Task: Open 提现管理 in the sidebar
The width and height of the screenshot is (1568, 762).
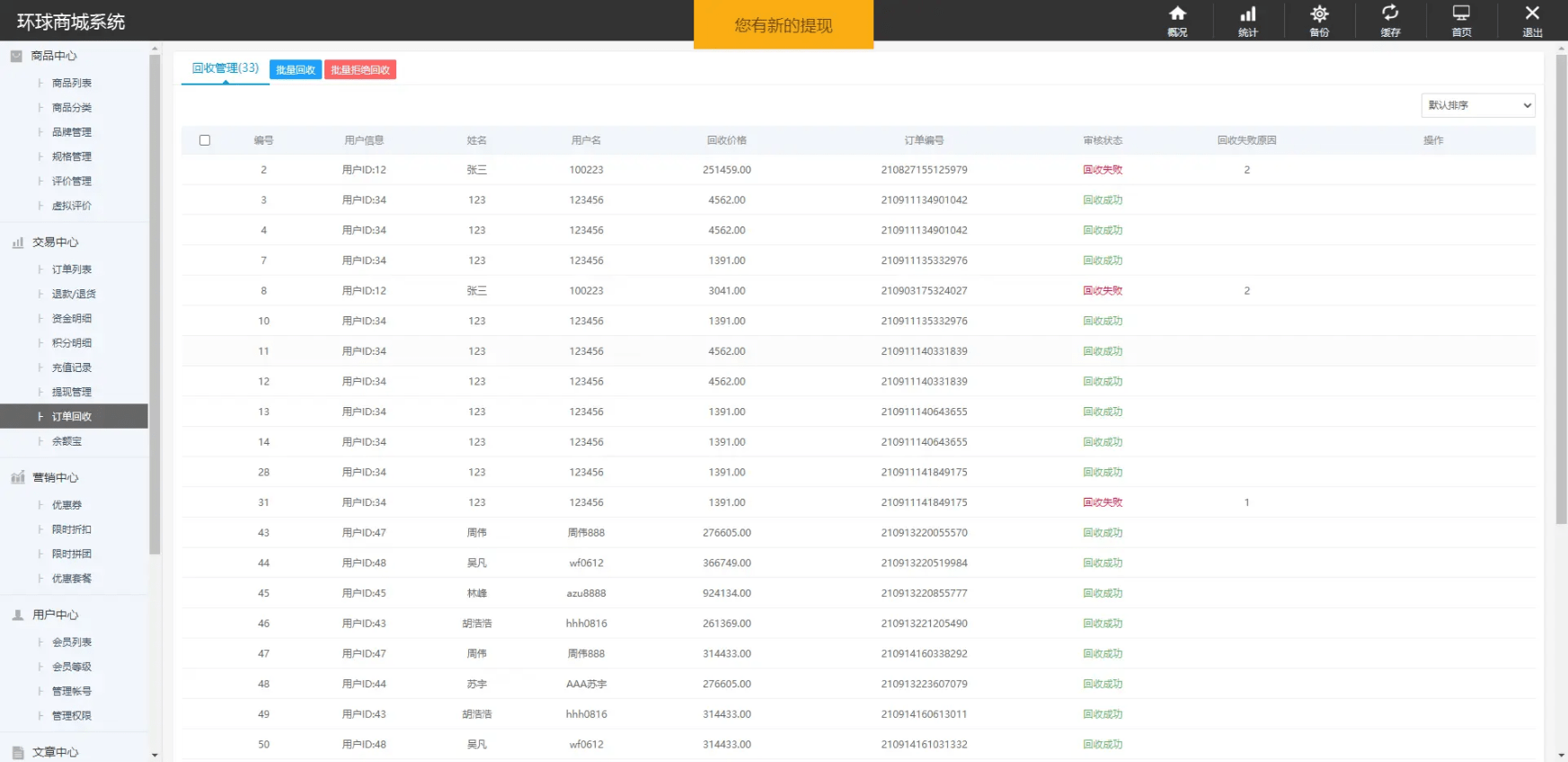Action: tap(72, 392)
